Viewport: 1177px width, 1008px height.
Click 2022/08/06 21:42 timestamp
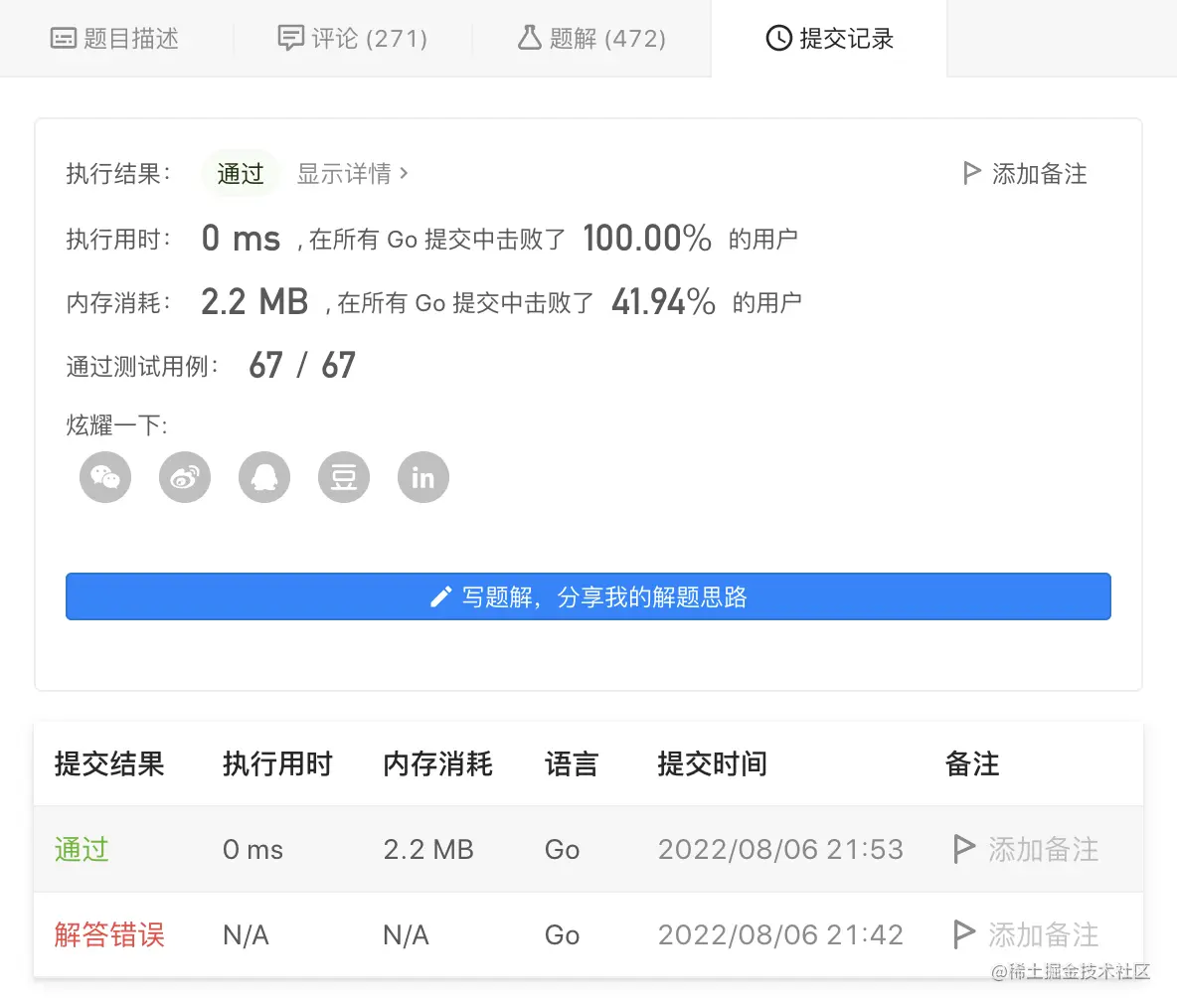click(x=780, y=934)
